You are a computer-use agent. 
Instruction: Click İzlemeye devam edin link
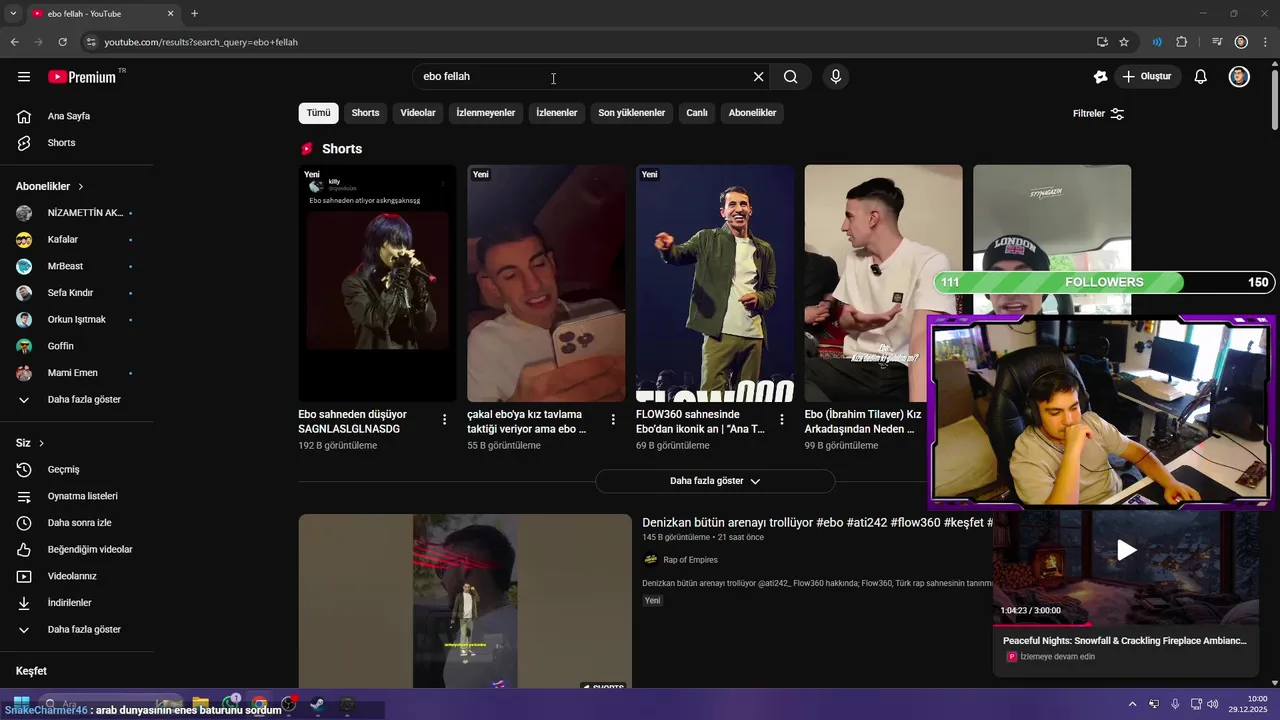coord(1057,657)
